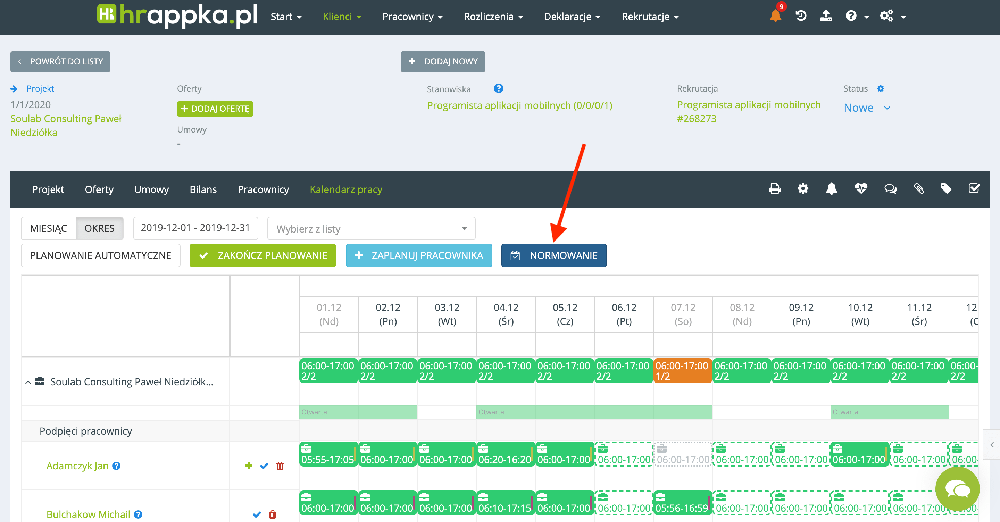
Task: Click the orange 07.12 shift cell 1/2
Action: (x=682, y=371)
